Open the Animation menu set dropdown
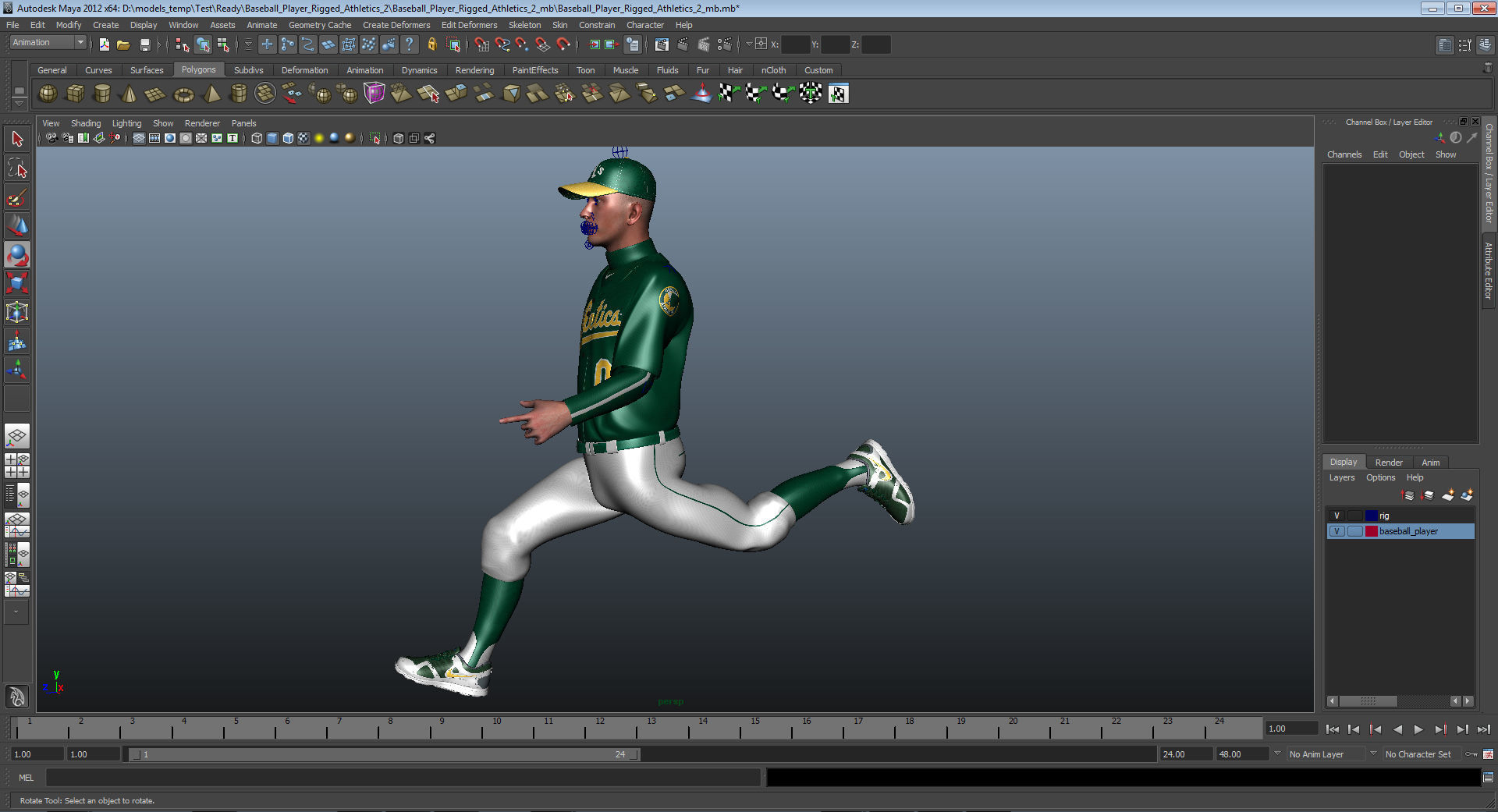 [x=48, y=42]
